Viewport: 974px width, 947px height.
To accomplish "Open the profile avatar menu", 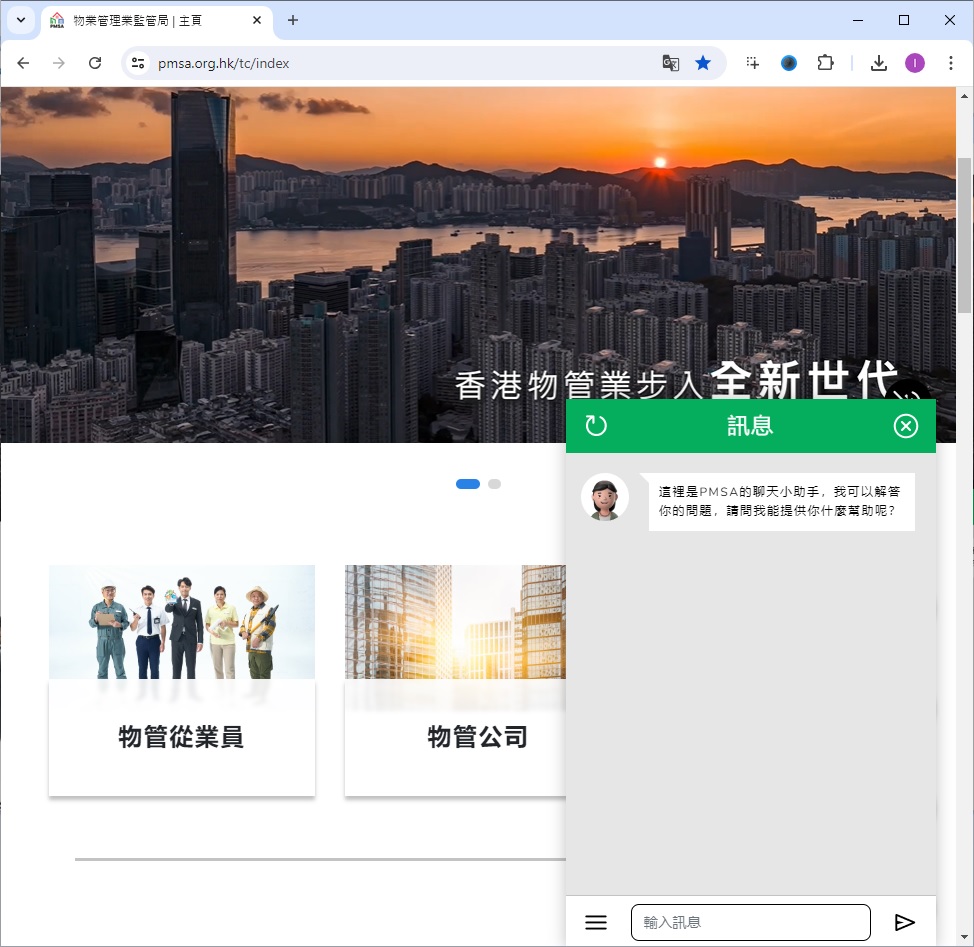I will [915, 63].
